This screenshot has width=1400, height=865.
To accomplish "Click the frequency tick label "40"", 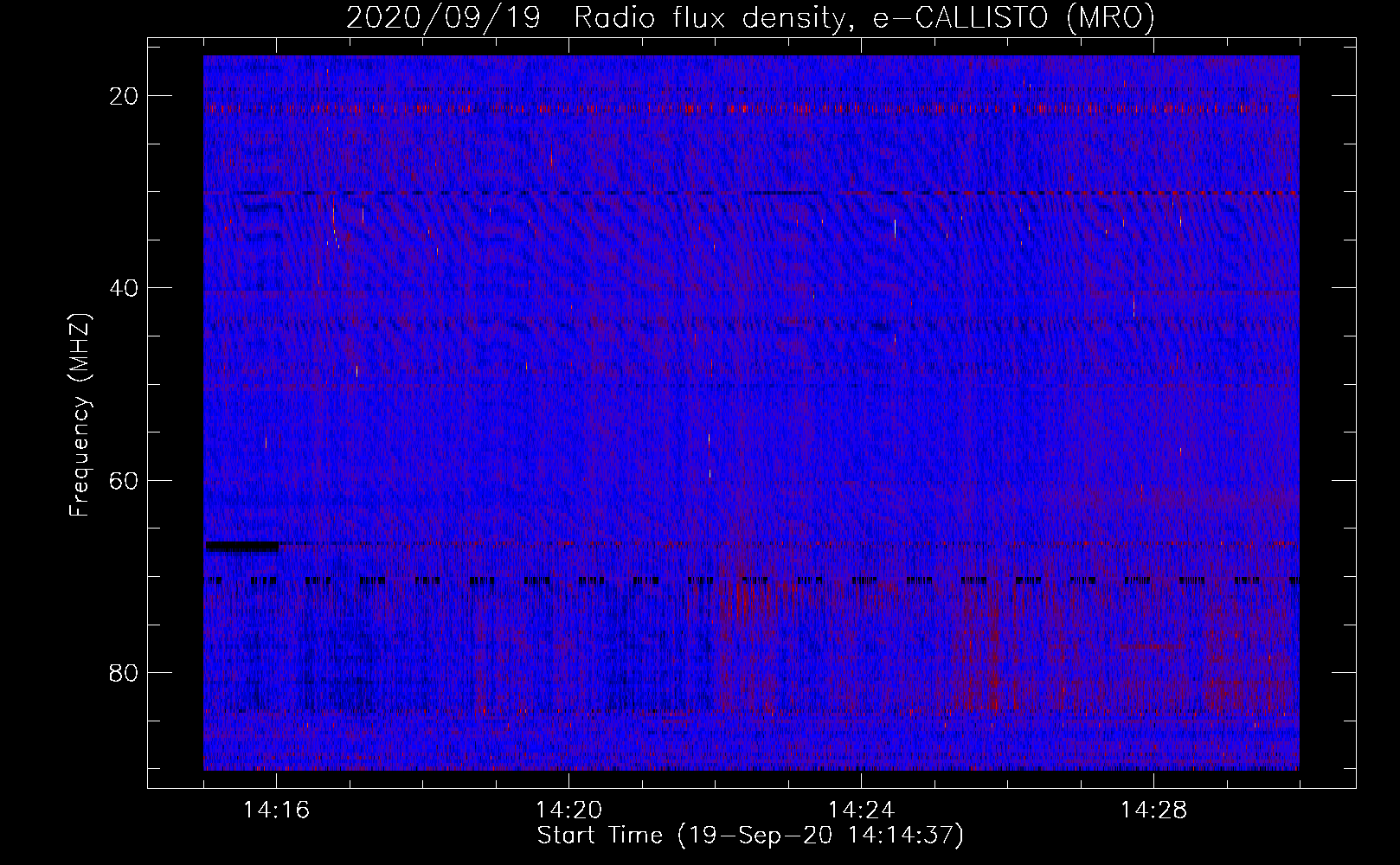I will tap(125, 288).
